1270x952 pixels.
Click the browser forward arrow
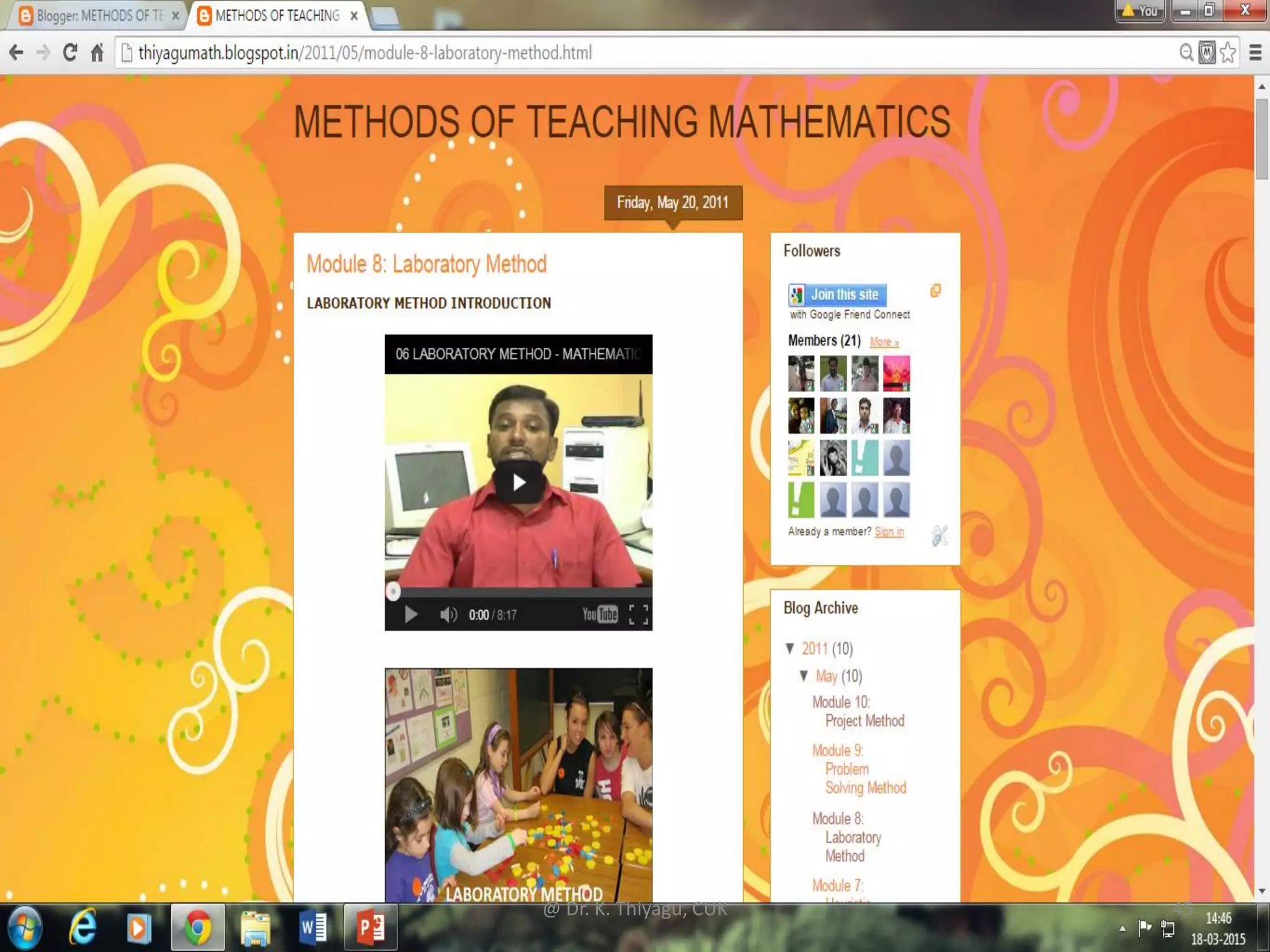(x=43, y=53)
